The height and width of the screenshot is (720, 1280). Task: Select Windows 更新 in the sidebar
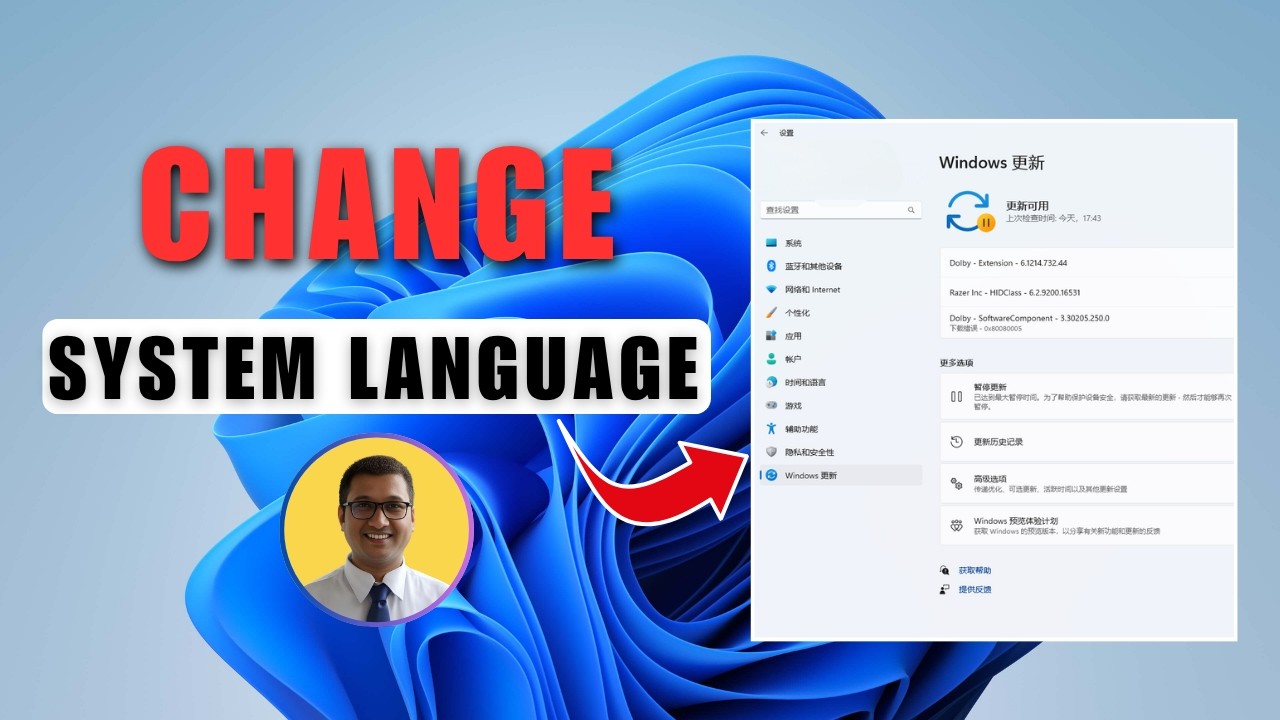[841, 475]
